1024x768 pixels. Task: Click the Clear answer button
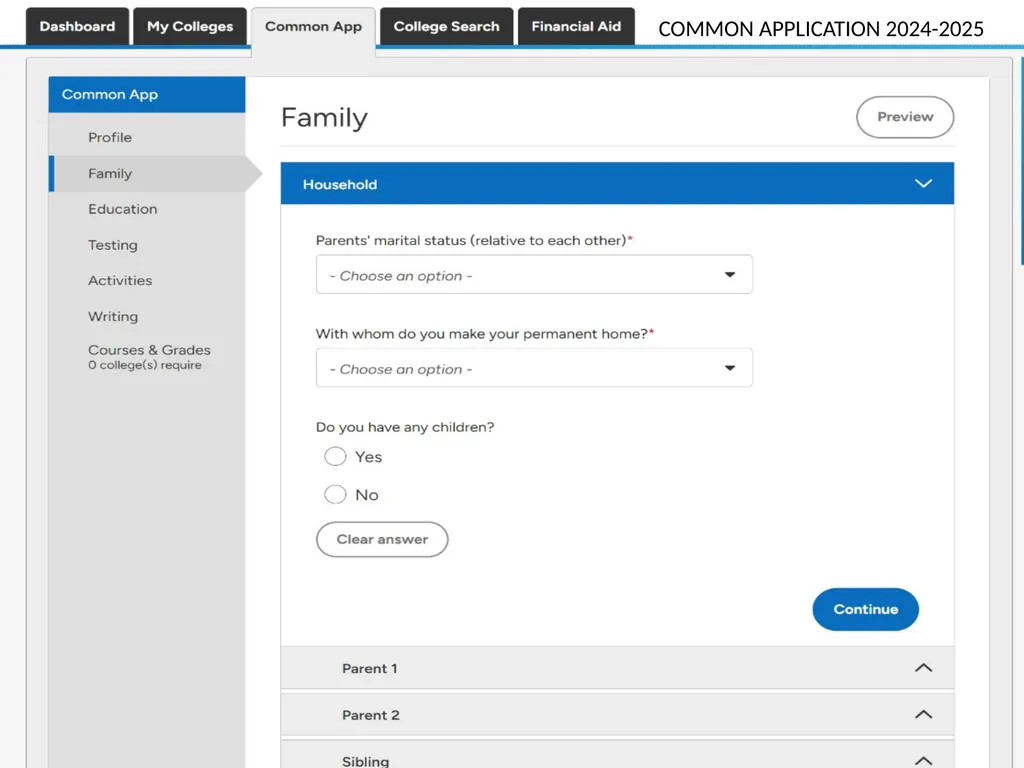[382, 539]
